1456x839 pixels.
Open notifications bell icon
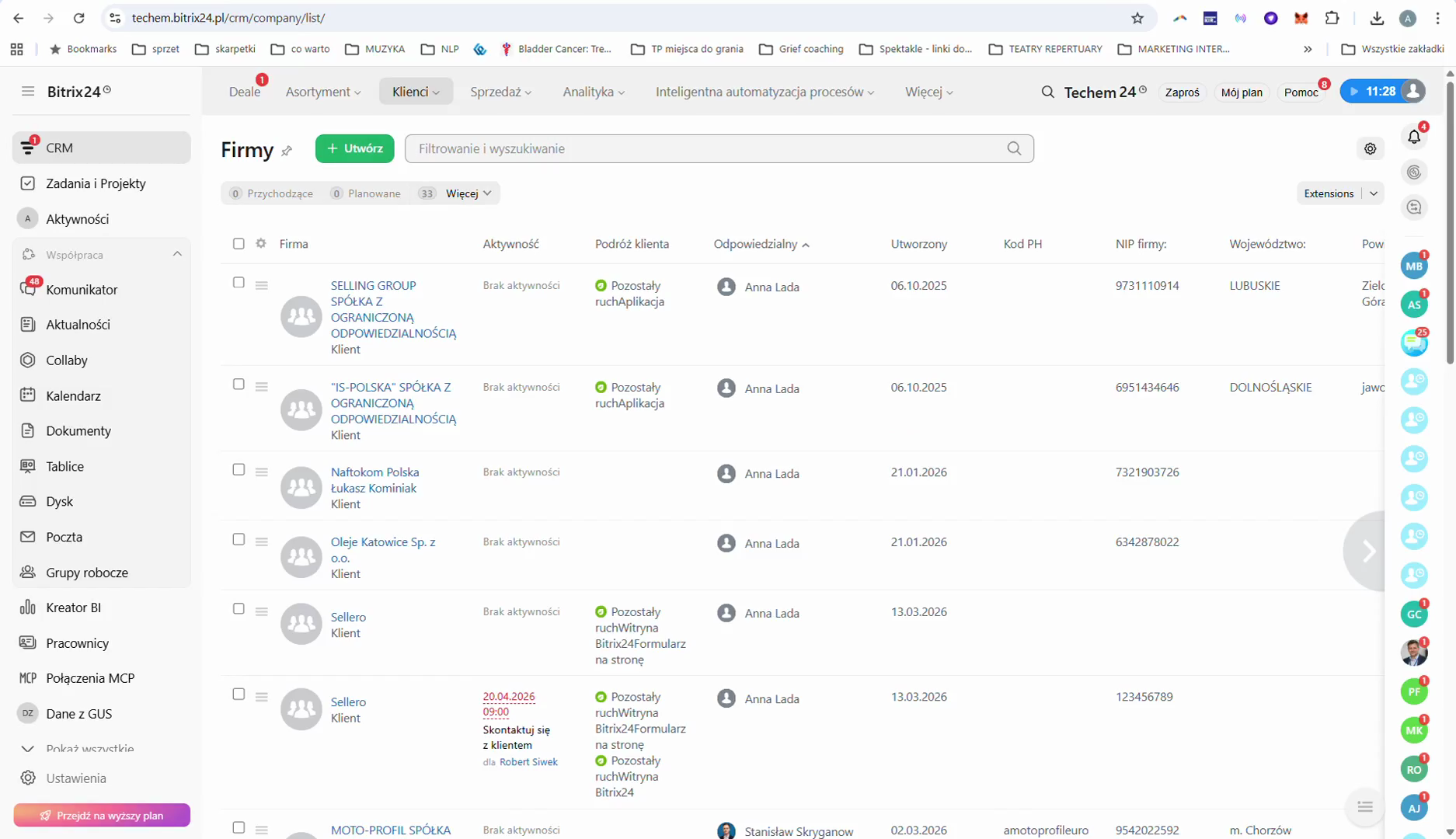pos(1414,137)
